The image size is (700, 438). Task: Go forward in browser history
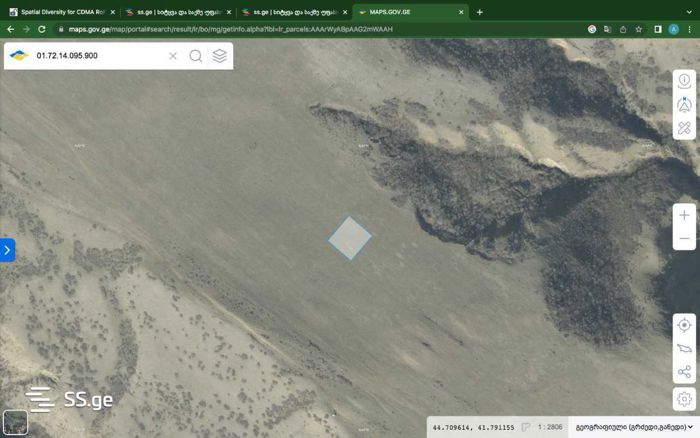coord(26,29)
